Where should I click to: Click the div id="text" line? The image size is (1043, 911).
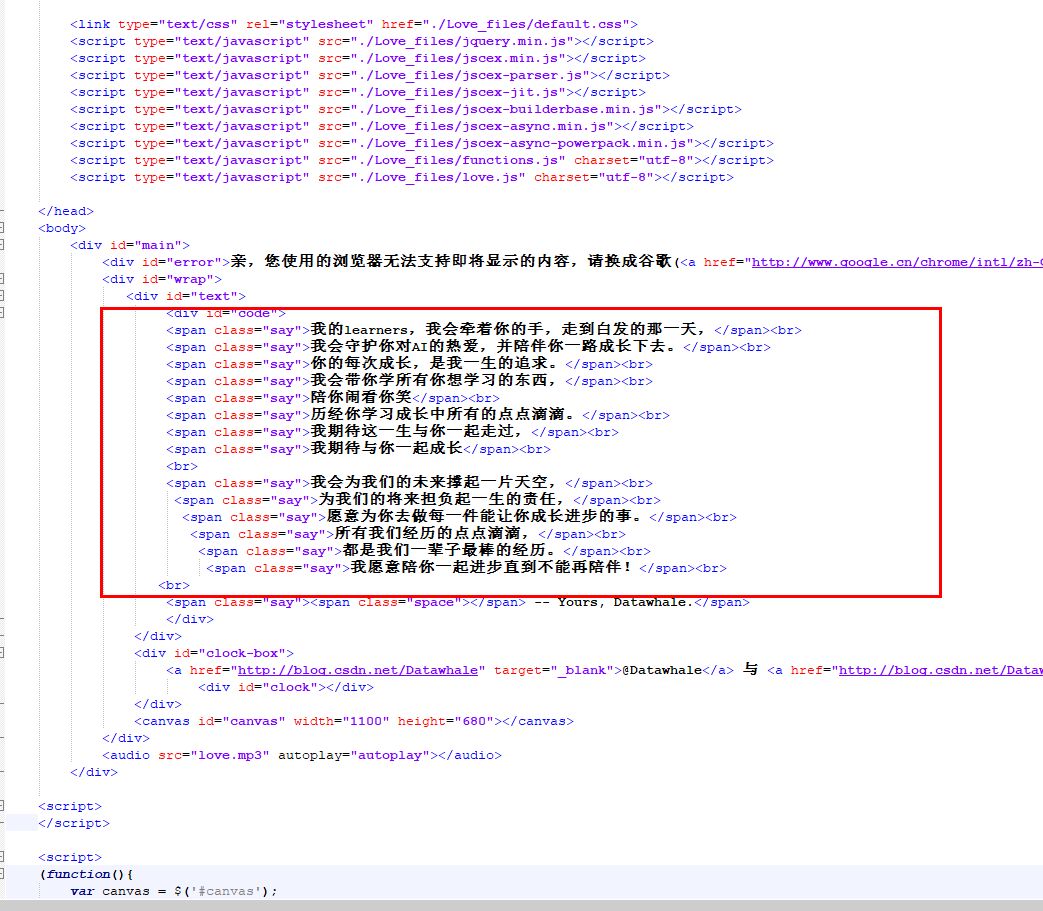point(186,297)
